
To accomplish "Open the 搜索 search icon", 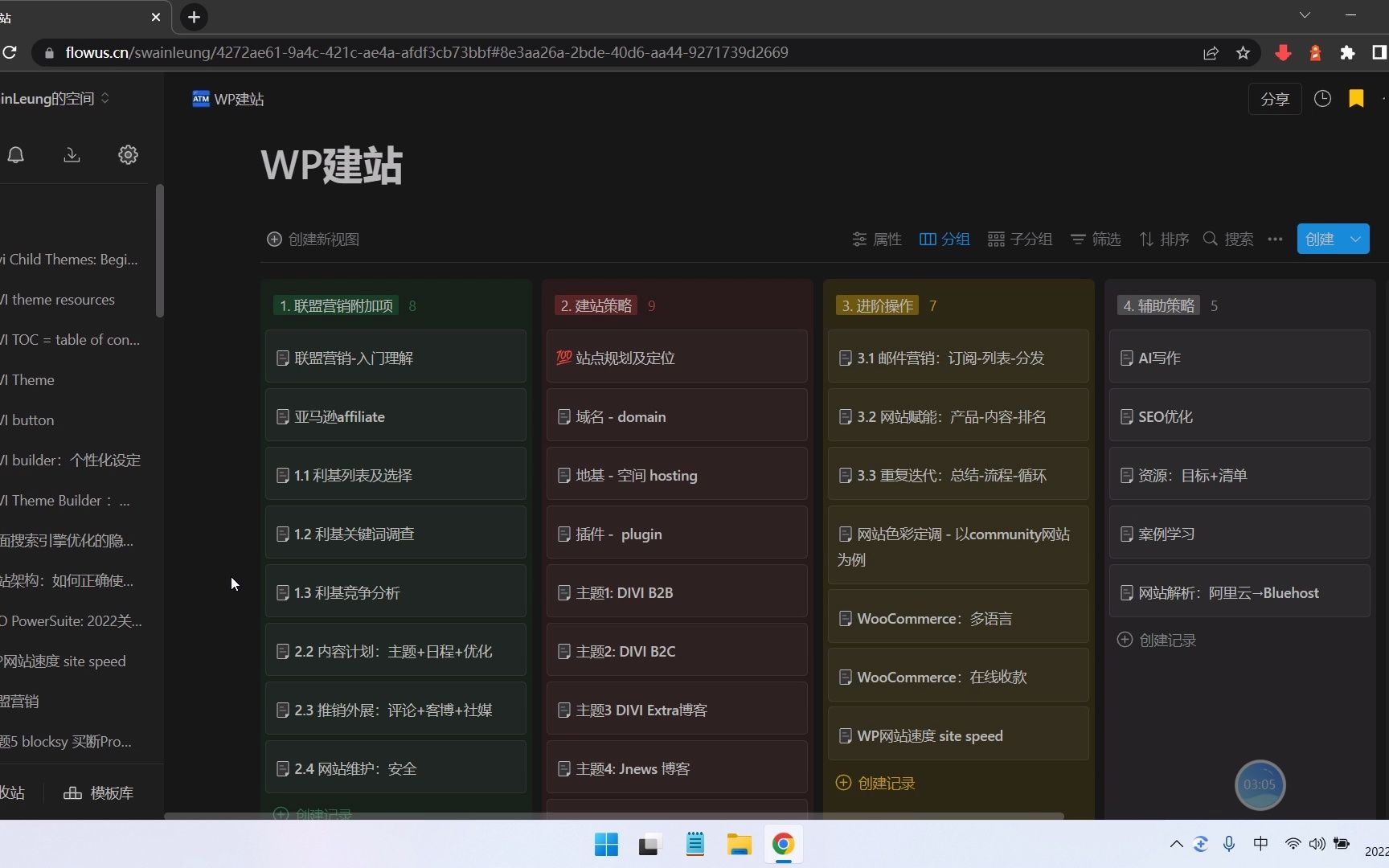I will [x=1211, y=239].
